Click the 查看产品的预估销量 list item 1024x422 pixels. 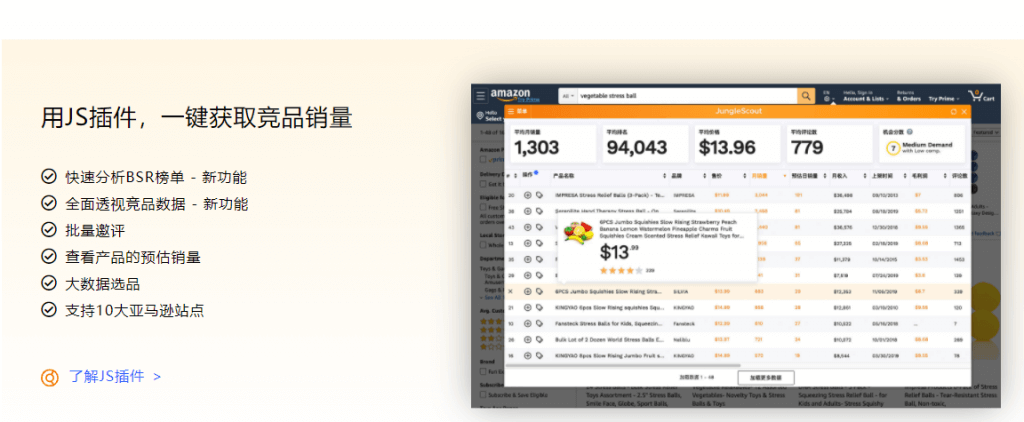pos(133,257)
